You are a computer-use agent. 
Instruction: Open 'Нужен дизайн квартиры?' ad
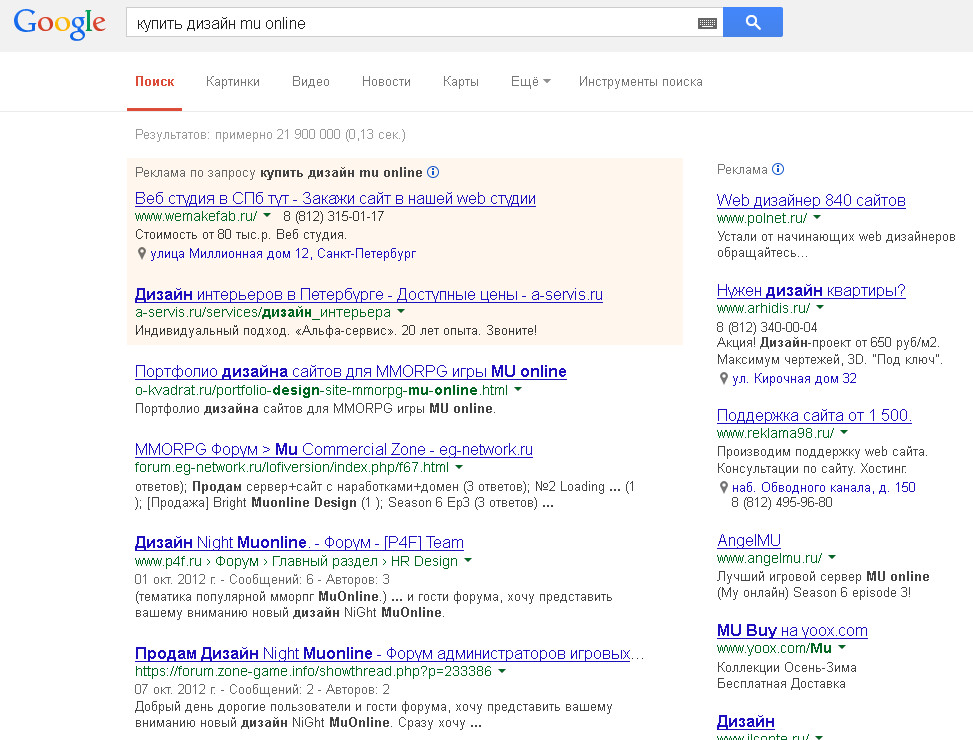[x=811, y=290]
